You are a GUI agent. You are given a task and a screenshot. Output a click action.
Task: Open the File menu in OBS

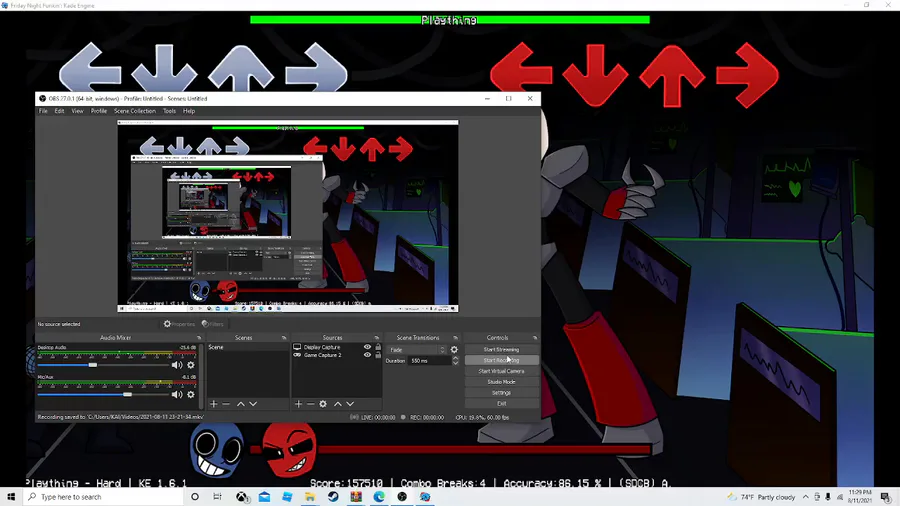point(43,111)
